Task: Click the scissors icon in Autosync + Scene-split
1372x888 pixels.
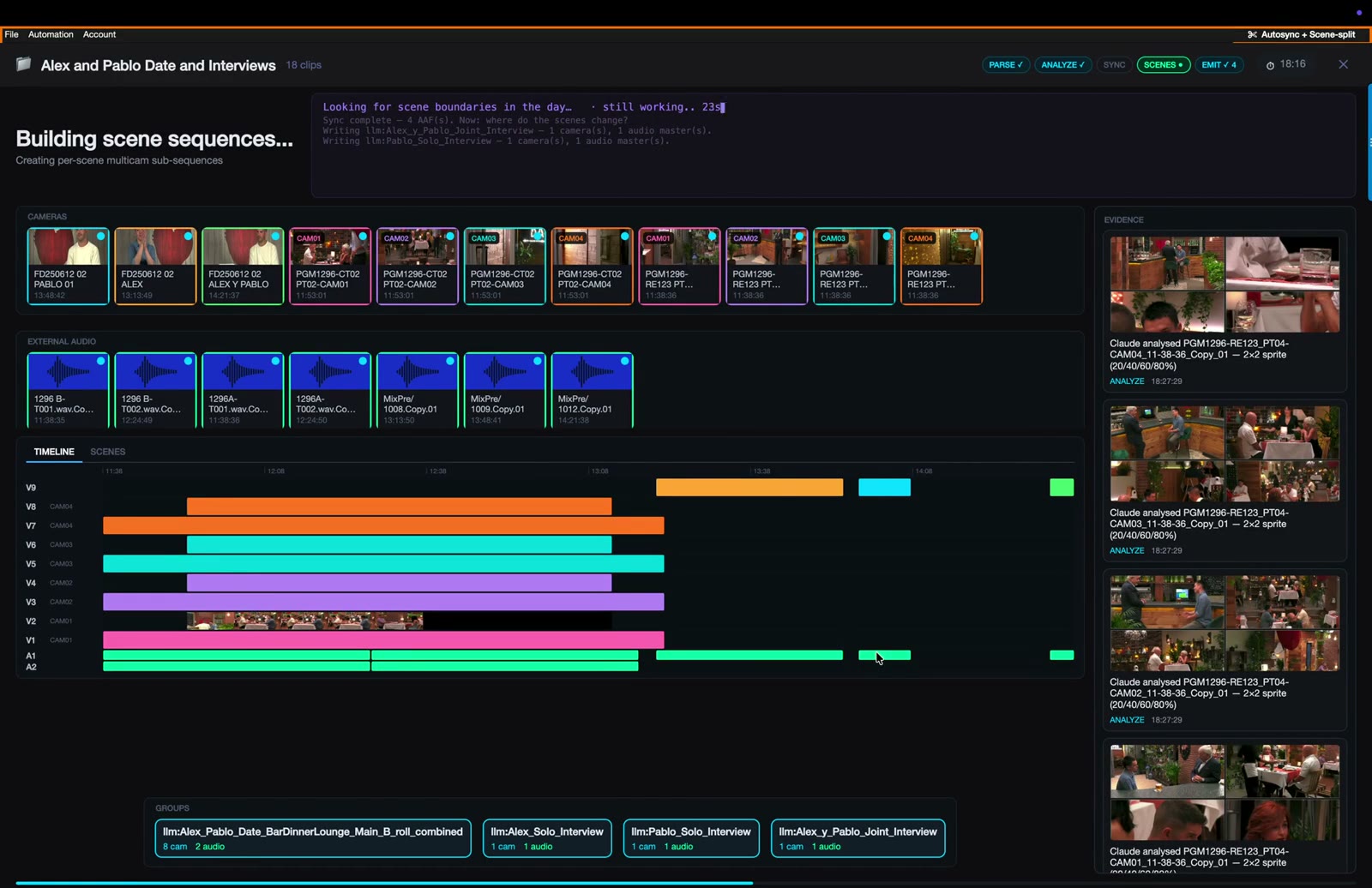Action: 1252,34
